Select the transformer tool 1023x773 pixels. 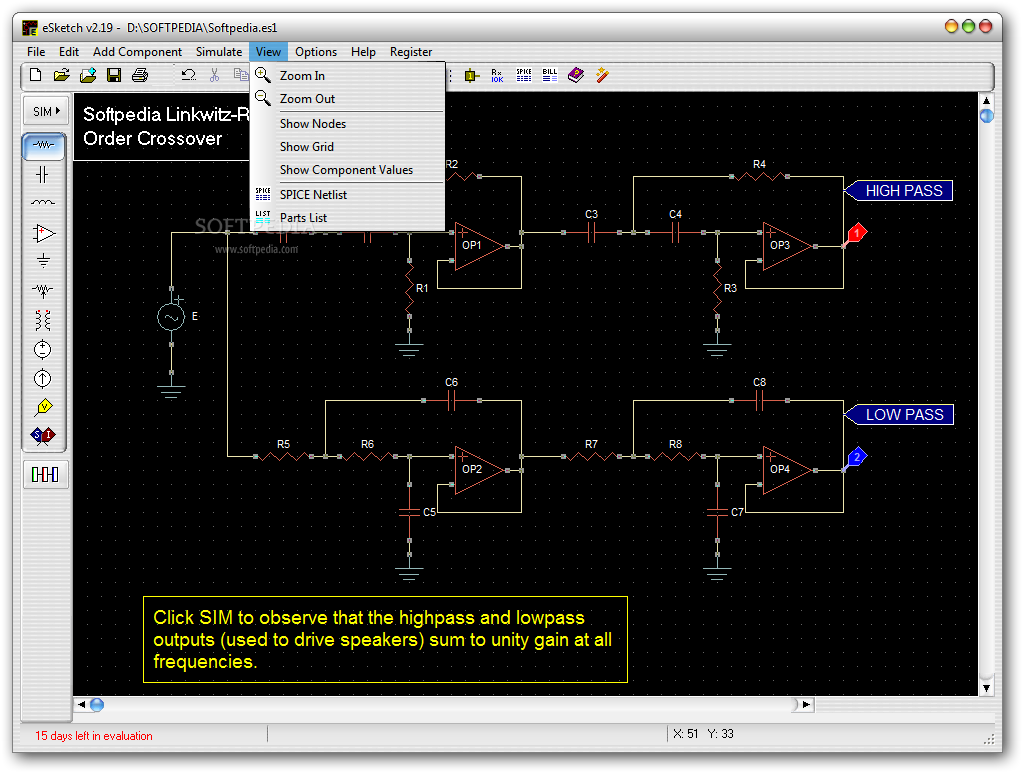[42, 320]
